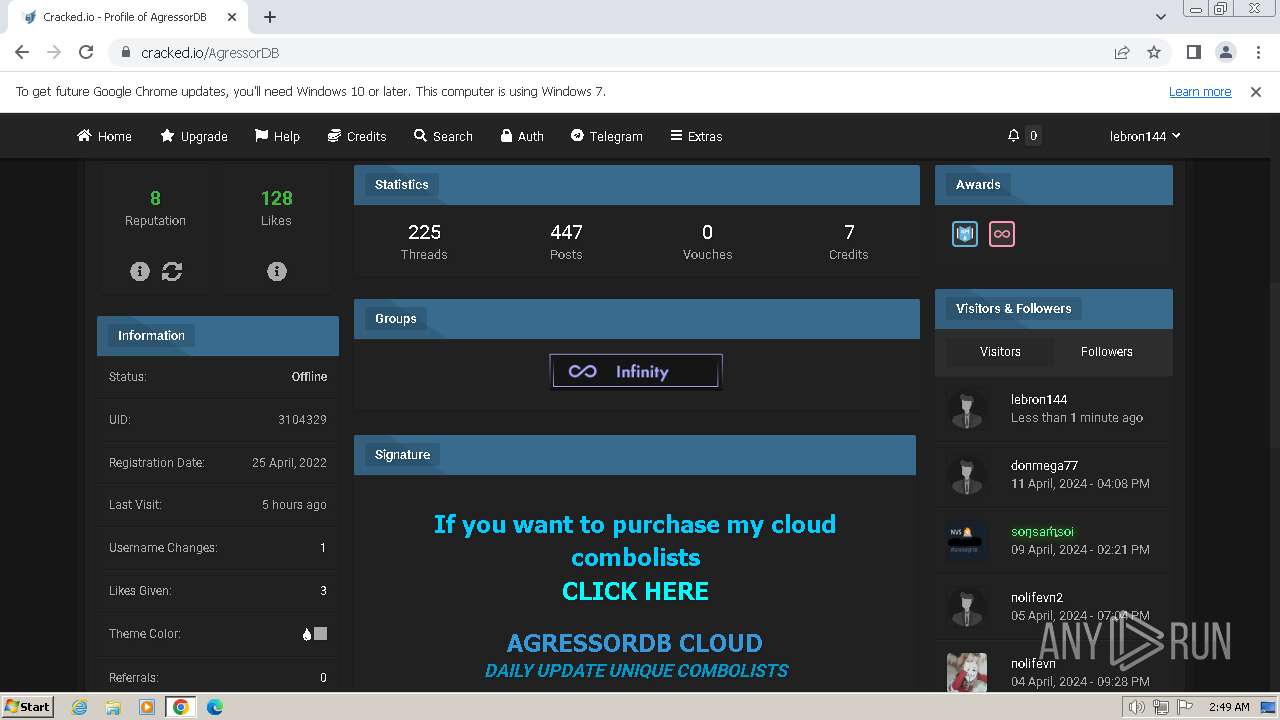Open a new browser tab

(x=270, y=17)
